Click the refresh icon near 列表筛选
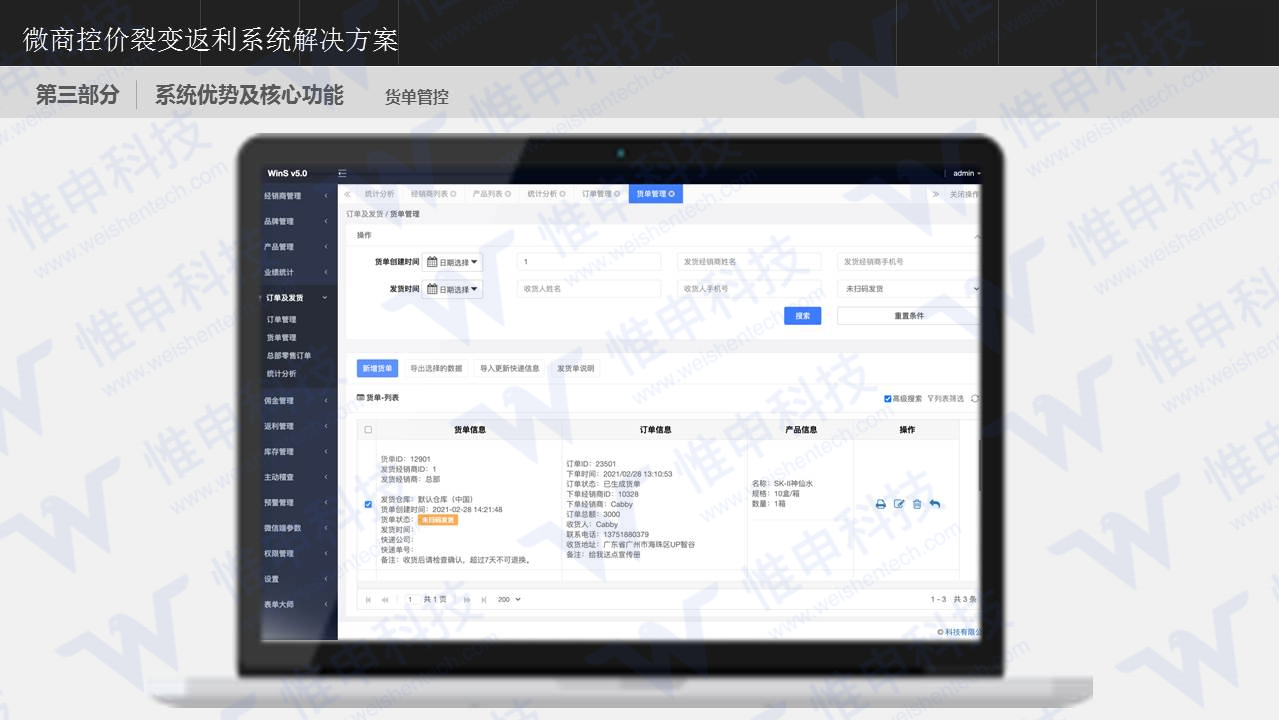The width and height of the screenshot is (1279, 720). [x=973, y=399]
